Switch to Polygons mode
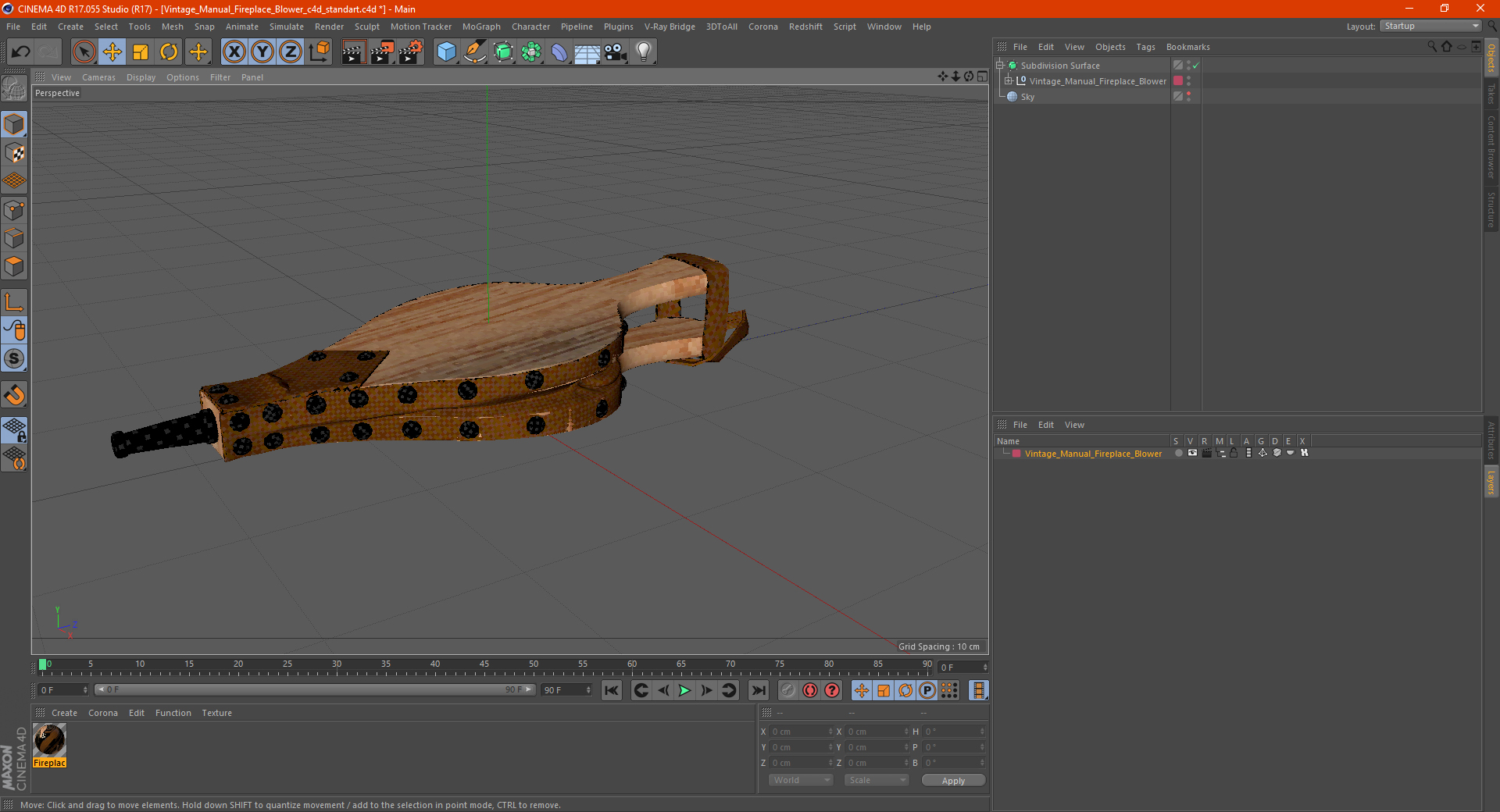The image size is (1500, 812). tap(14, 266)
